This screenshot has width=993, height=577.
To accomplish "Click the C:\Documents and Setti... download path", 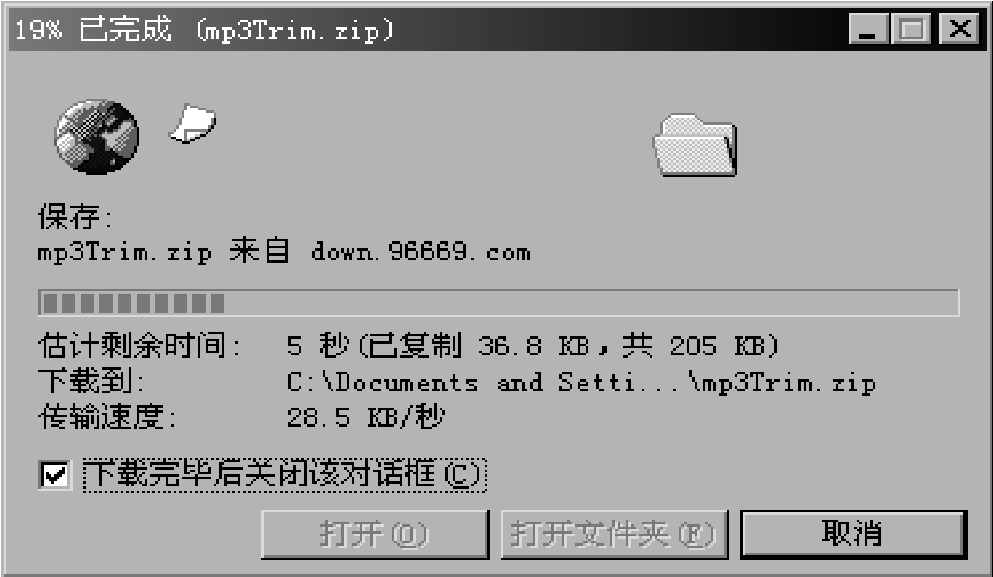I will pos(581,383).
